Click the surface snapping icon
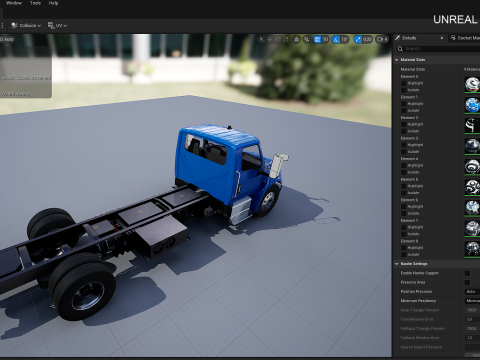This screenshot has height=360, width=480. coord(307,39)
